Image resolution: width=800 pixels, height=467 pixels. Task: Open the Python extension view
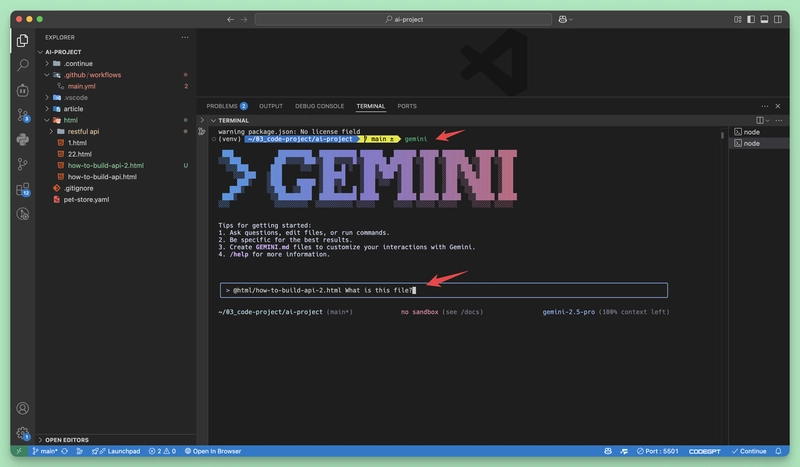coord(22,139)
